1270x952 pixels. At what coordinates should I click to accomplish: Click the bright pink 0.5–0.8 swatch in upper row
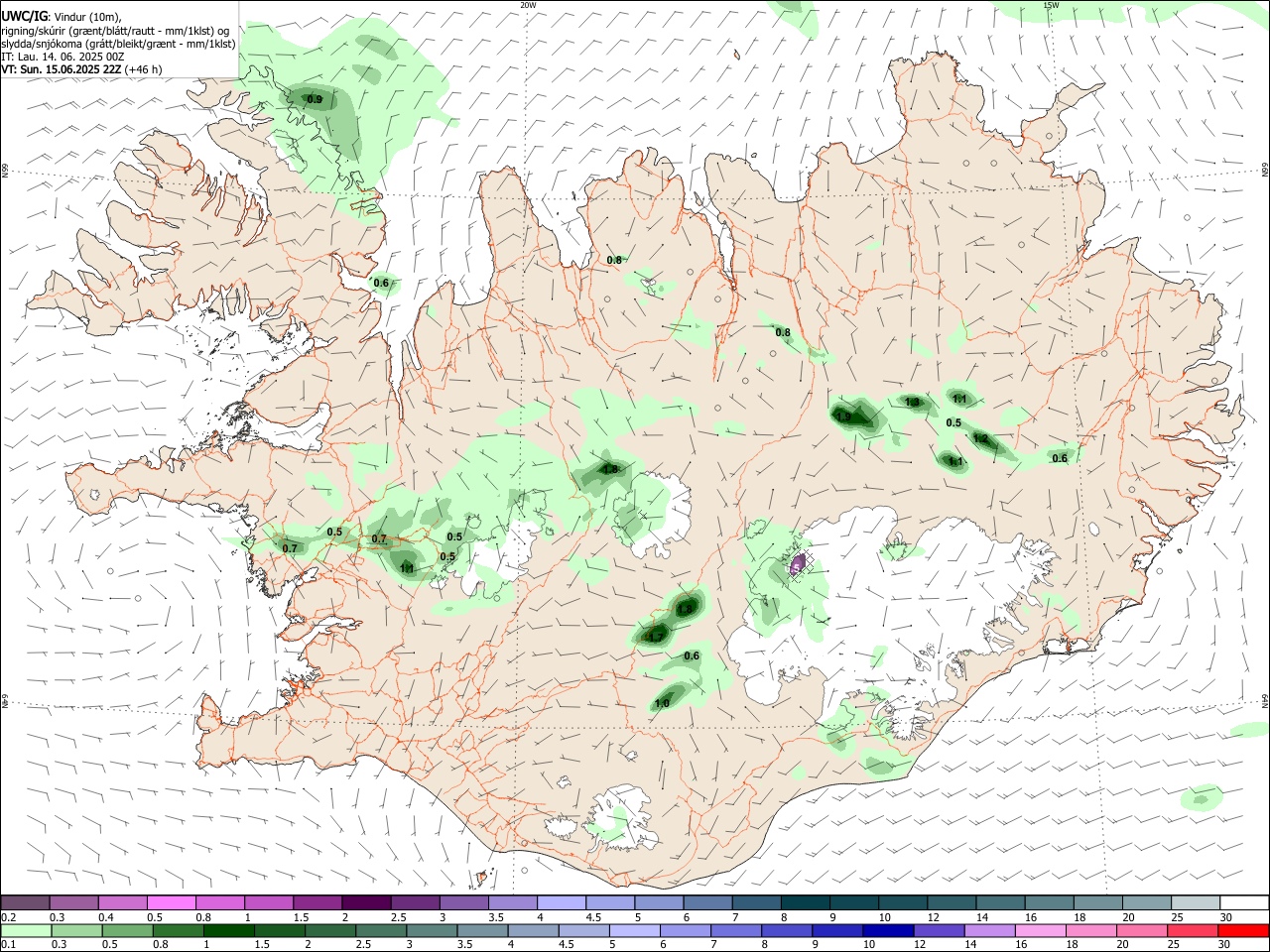point(172,902)
